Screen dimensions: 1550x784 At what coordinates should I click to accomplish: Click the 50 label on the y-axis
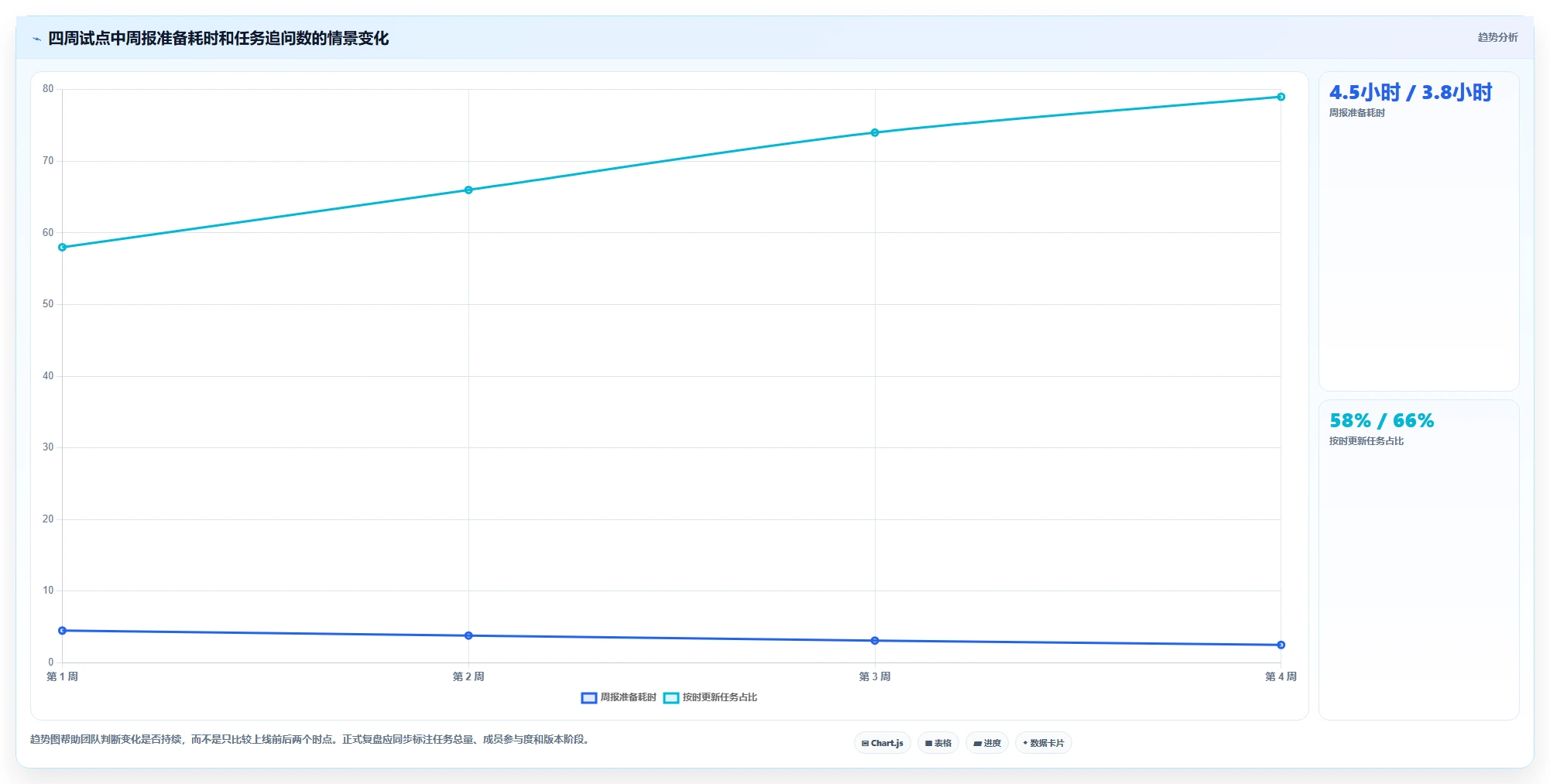click(x=48, y=304)
